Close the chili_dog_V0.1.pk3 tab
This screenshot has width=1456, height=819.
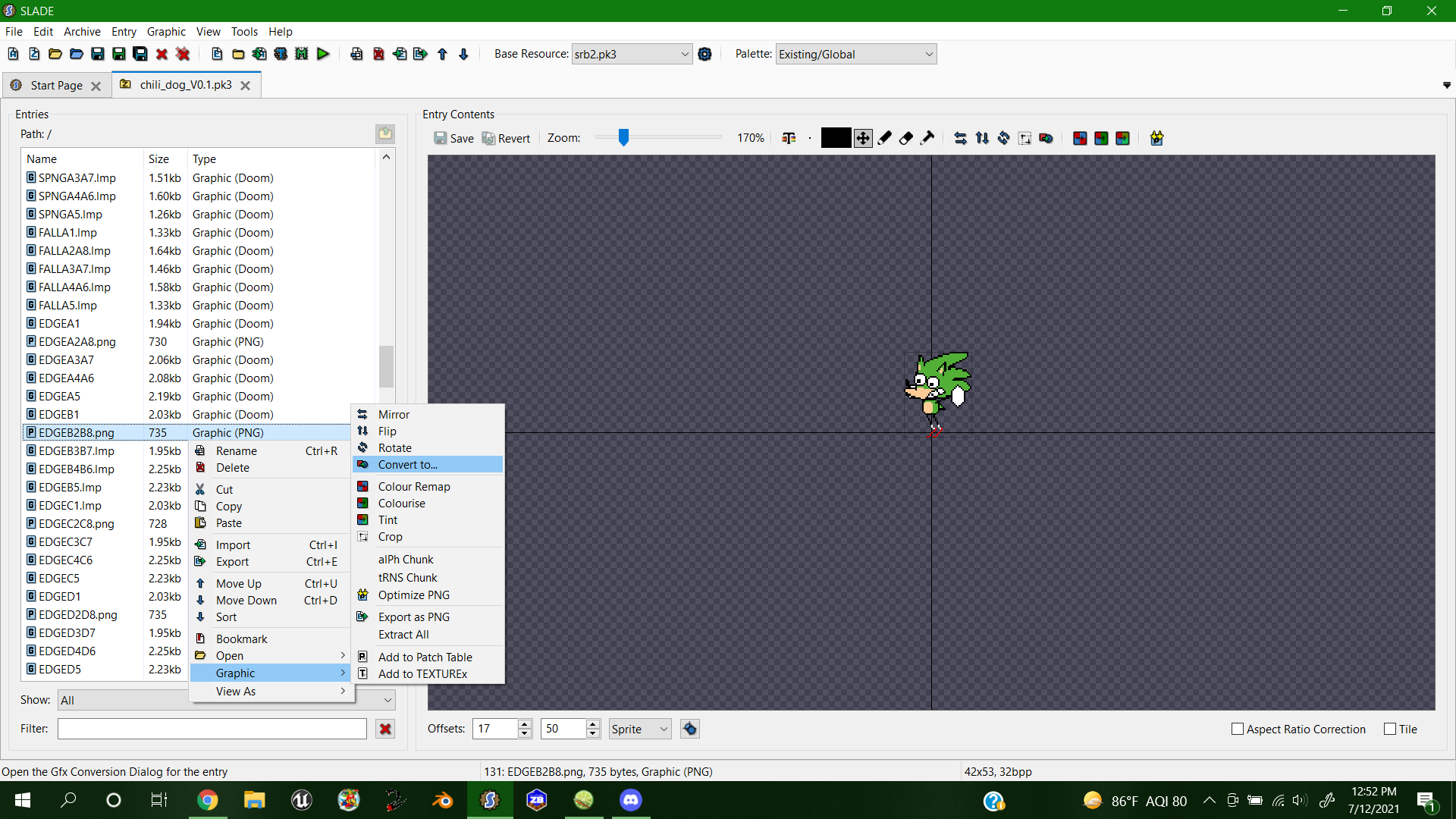point(245,86)
